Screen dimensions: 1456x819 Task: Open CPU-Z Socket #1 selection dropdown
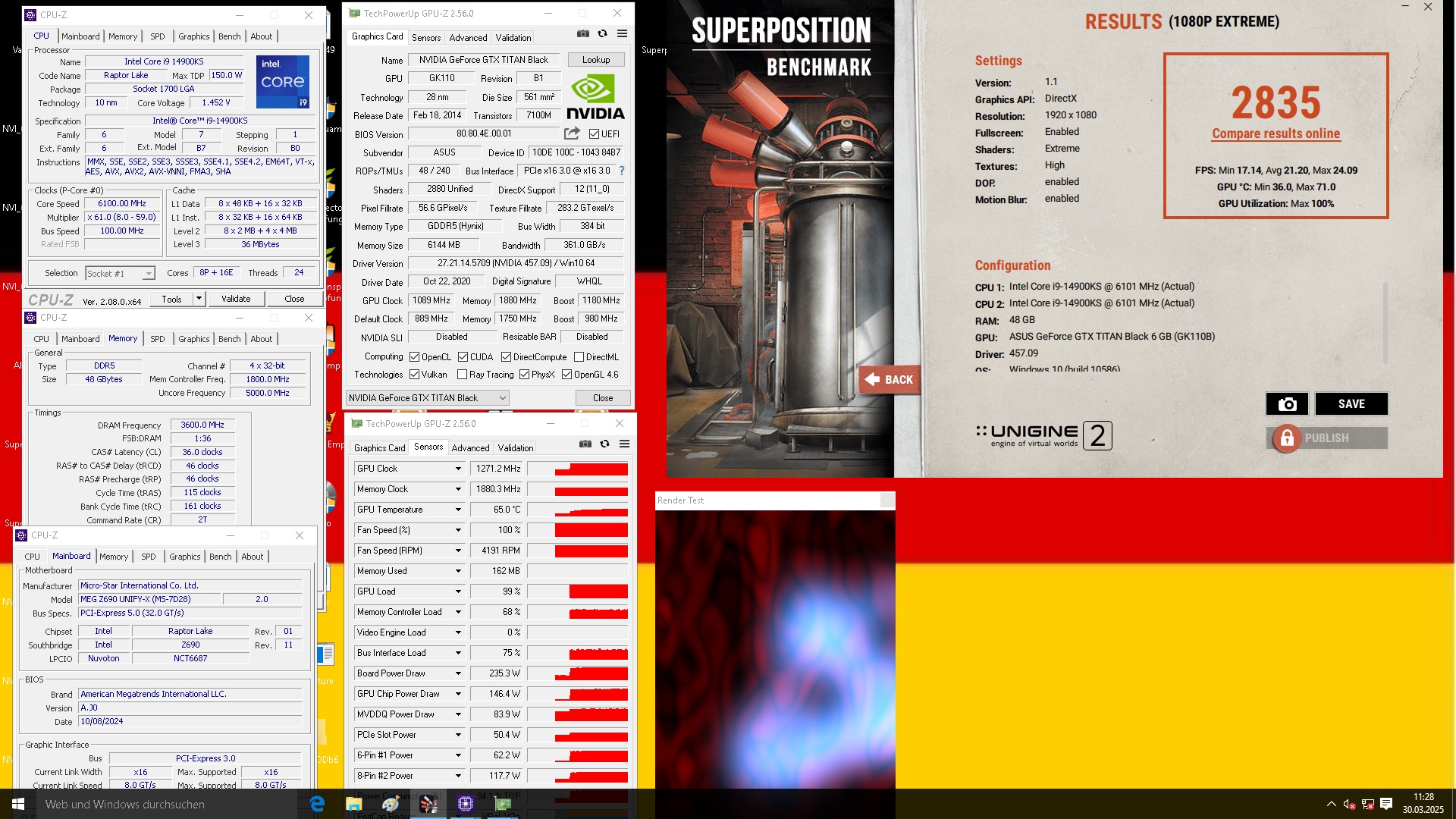tap(120, 274)
